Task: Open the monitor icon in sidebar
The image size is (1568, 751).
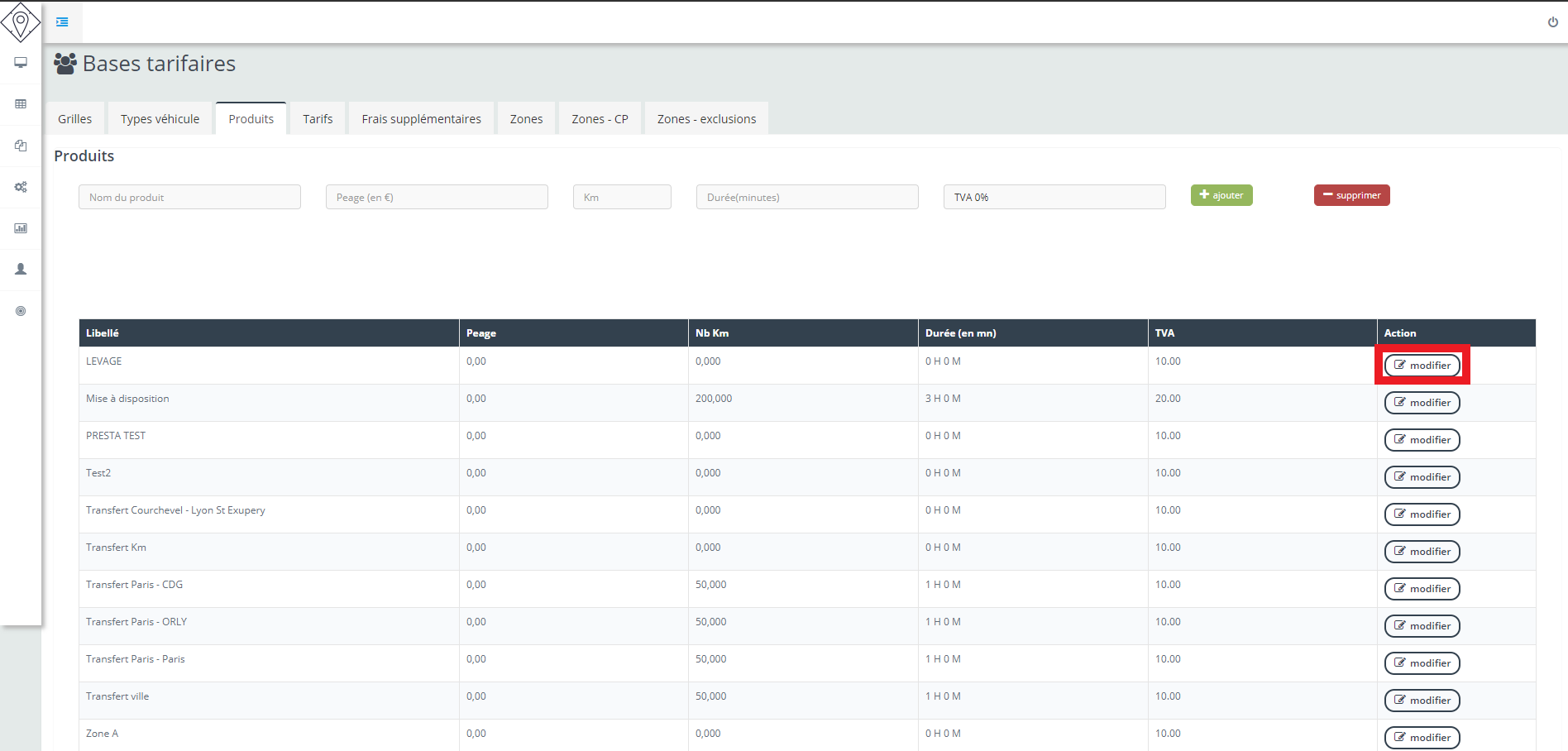Action: pyautogui.click(x=21, y=63)
